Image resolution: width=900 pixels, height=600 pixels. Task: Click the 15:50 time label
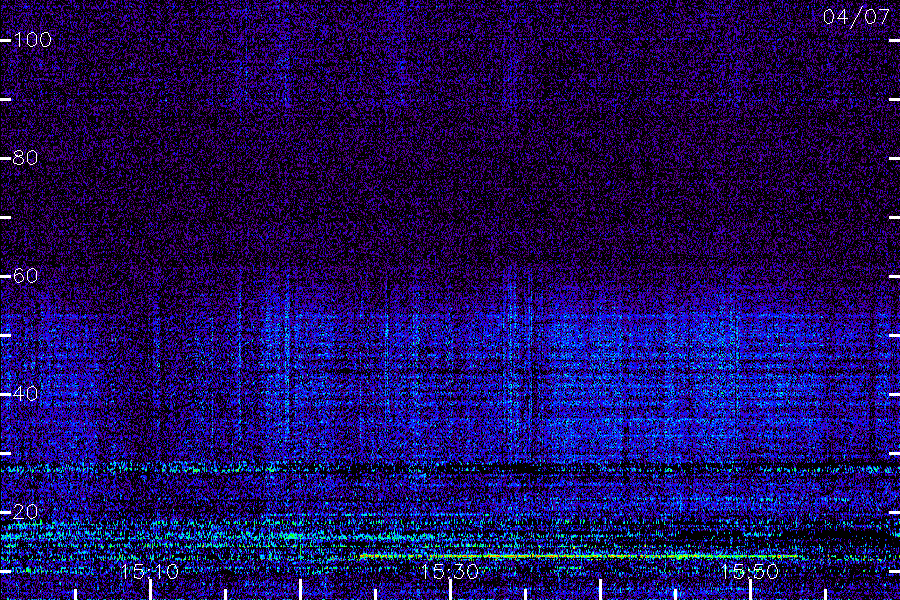pos(750,571)
